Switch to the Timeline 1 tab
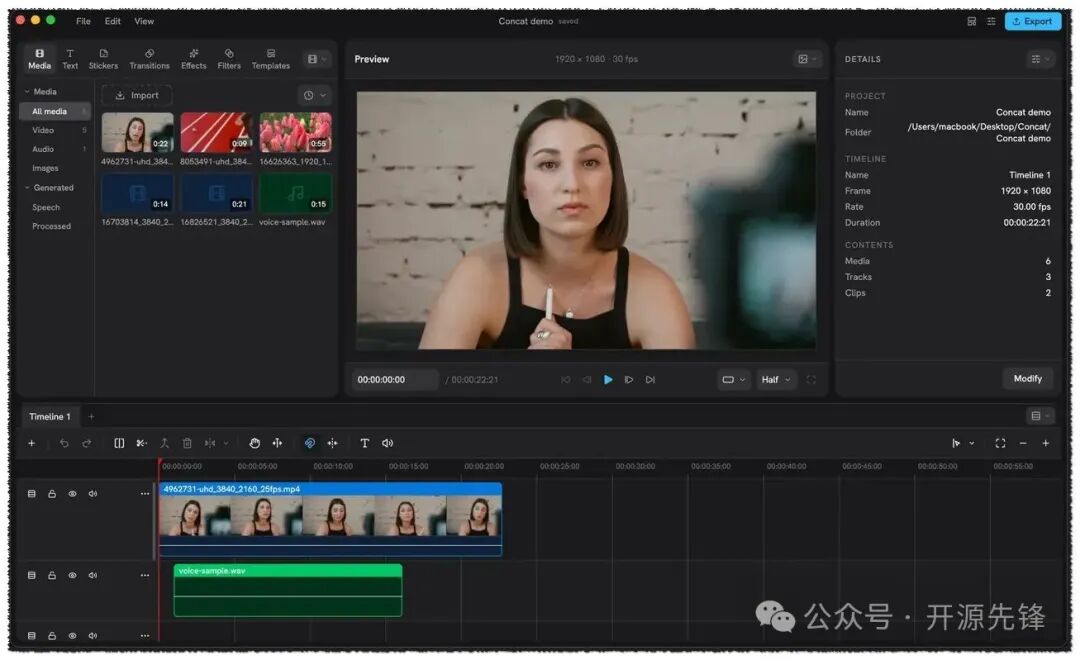This screenshot has height=660, width=1080. click(x=50, y=416)
